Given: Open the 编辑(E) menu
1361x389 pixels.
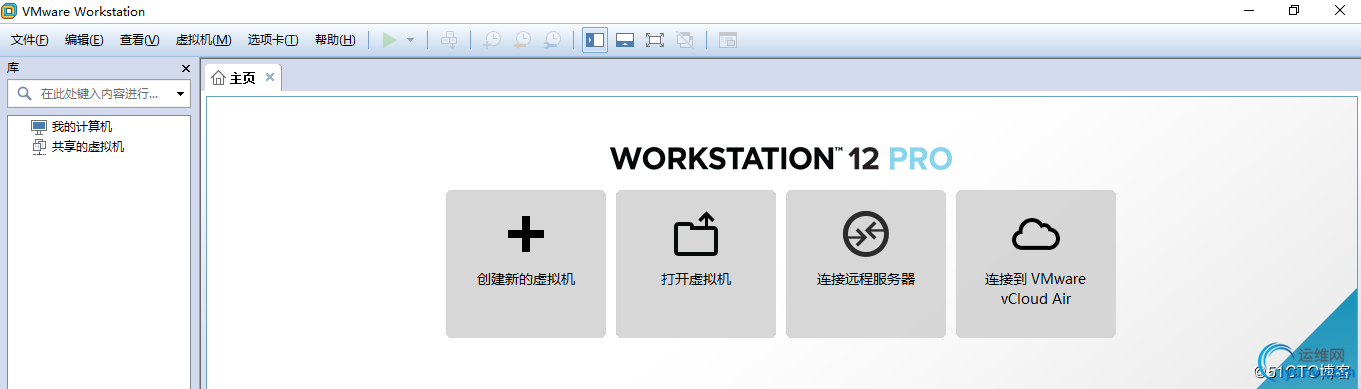Looking at the screenshot, I should [84, 40].
